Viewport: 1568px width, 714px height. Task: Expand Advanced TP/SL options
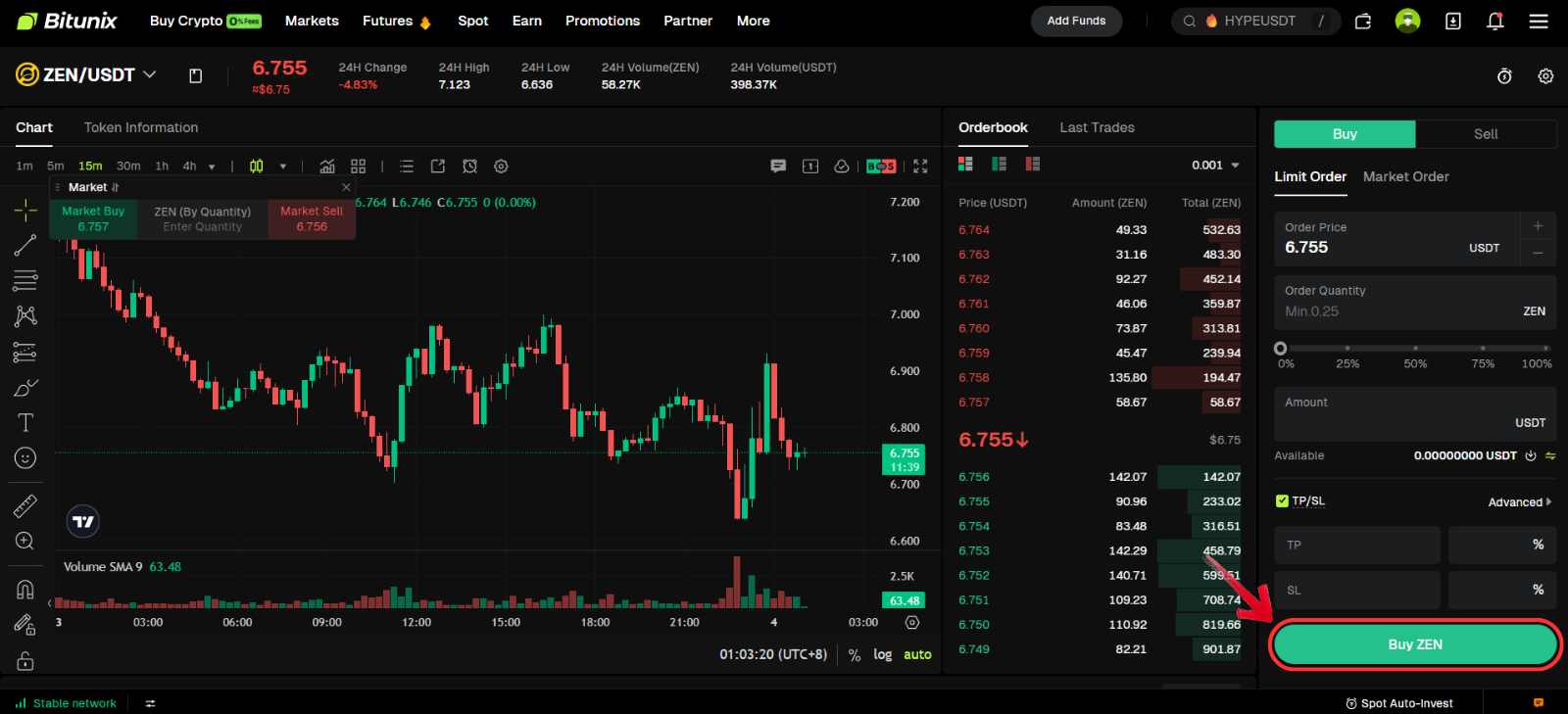tap(1520, 502)
